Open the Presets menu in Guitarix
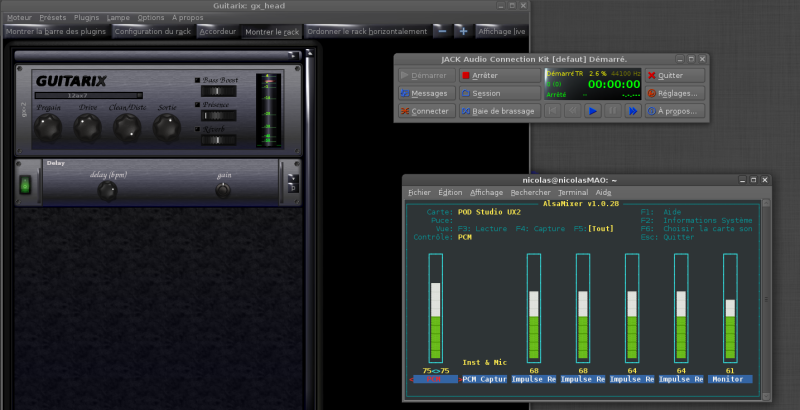 point(53,17)
